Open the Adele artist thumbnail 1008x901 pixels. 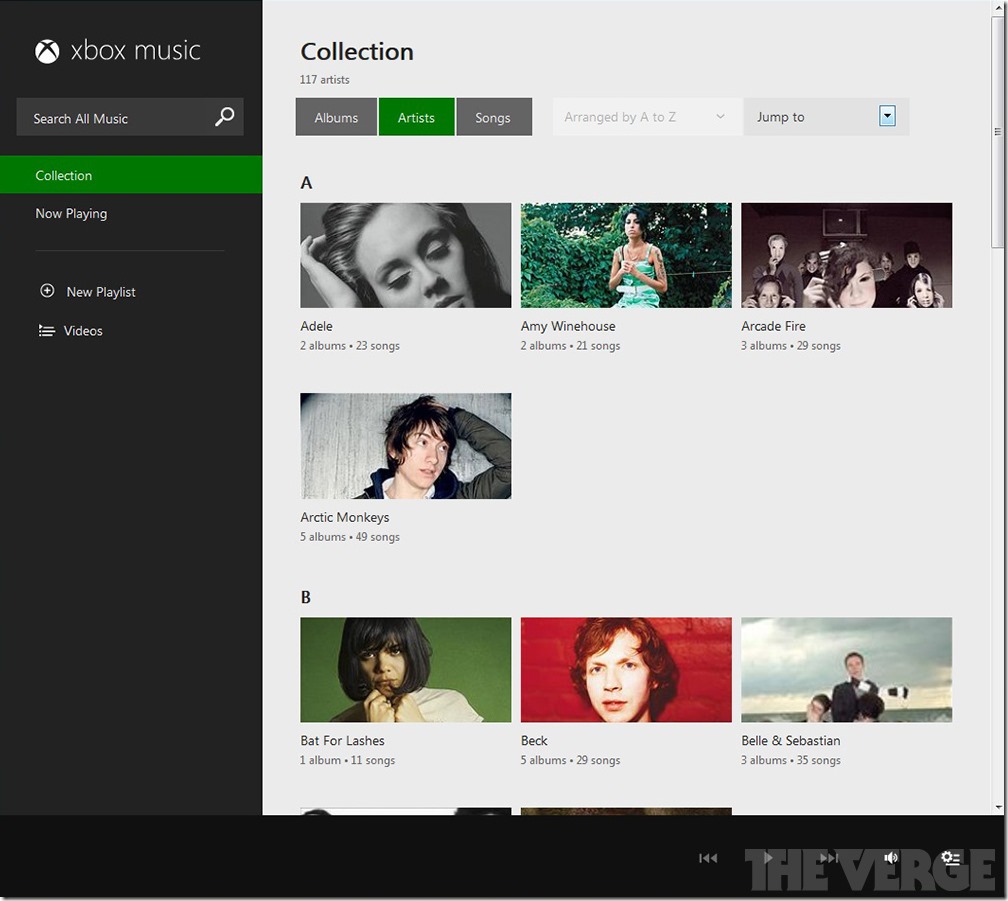tap(406, 256)
